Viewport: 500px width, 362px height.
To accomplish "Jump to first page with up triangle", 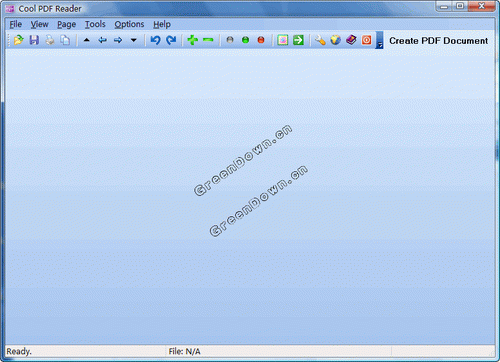I will 87,40.
